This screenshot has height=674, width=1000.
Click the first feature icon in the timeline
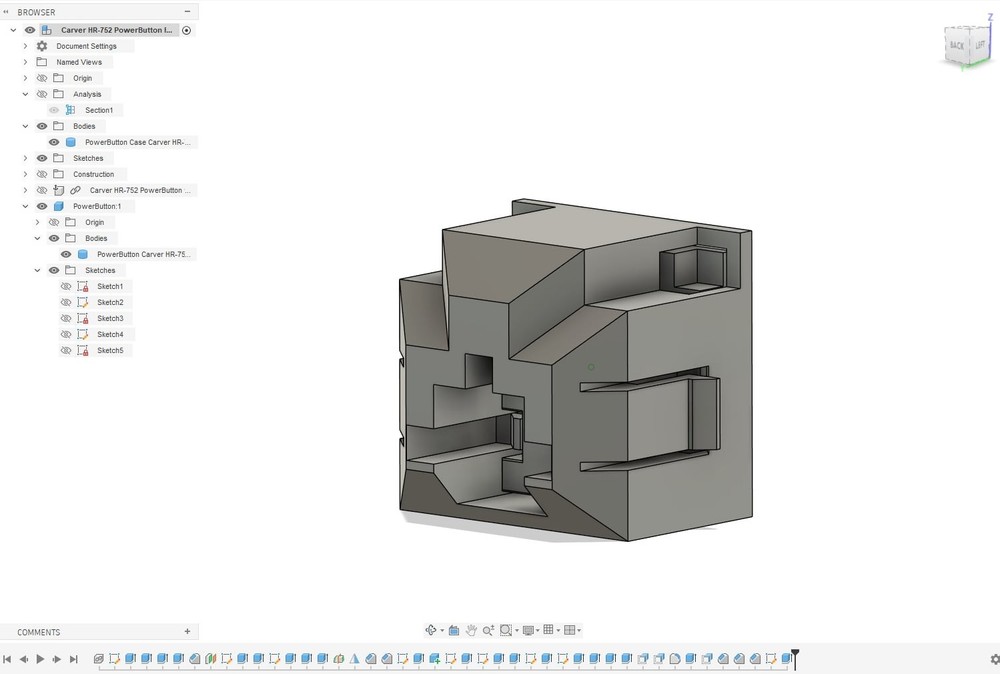pos(98,659)
